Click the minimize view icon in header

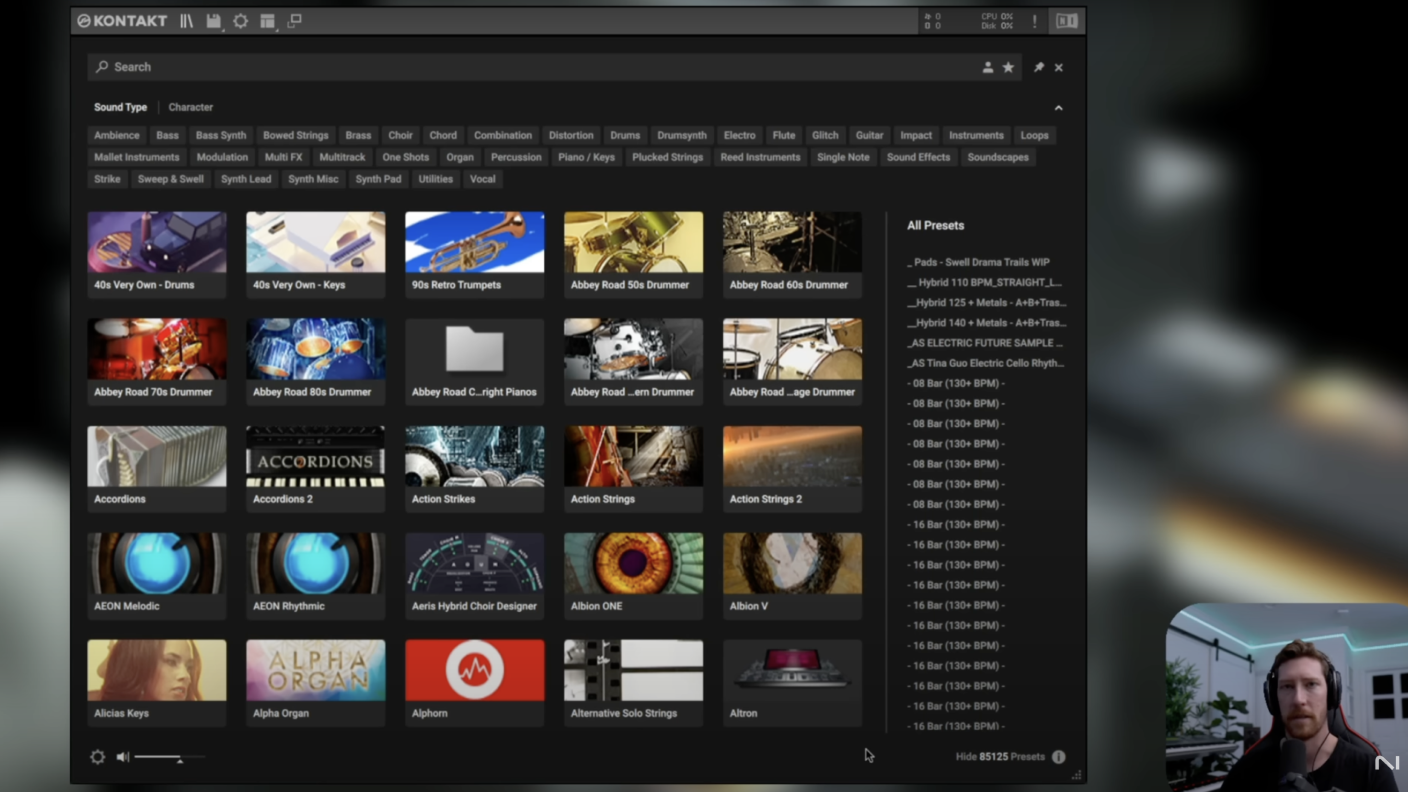click(x=294, y=21)
